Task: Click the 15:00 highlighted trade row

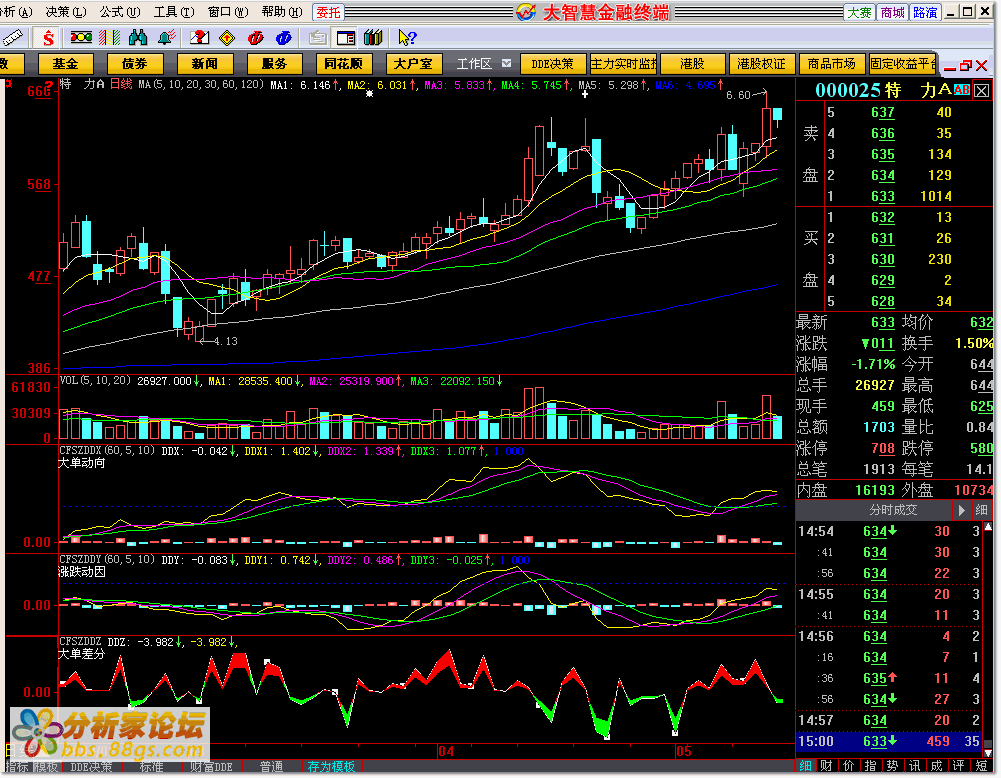Action: tap(889, 742)
